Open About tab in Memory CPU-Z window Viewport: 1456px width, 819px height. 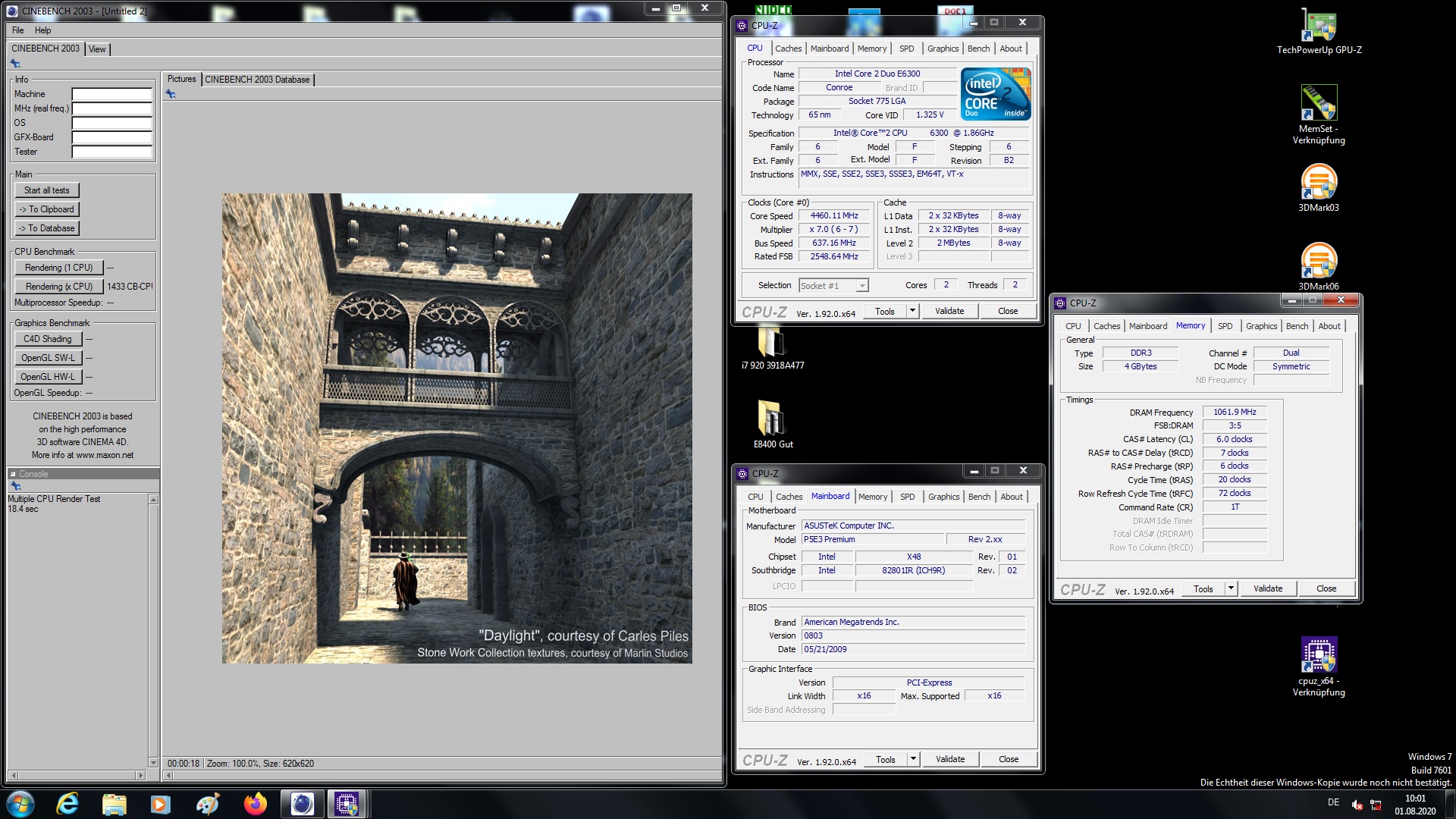click(1329, 326)
